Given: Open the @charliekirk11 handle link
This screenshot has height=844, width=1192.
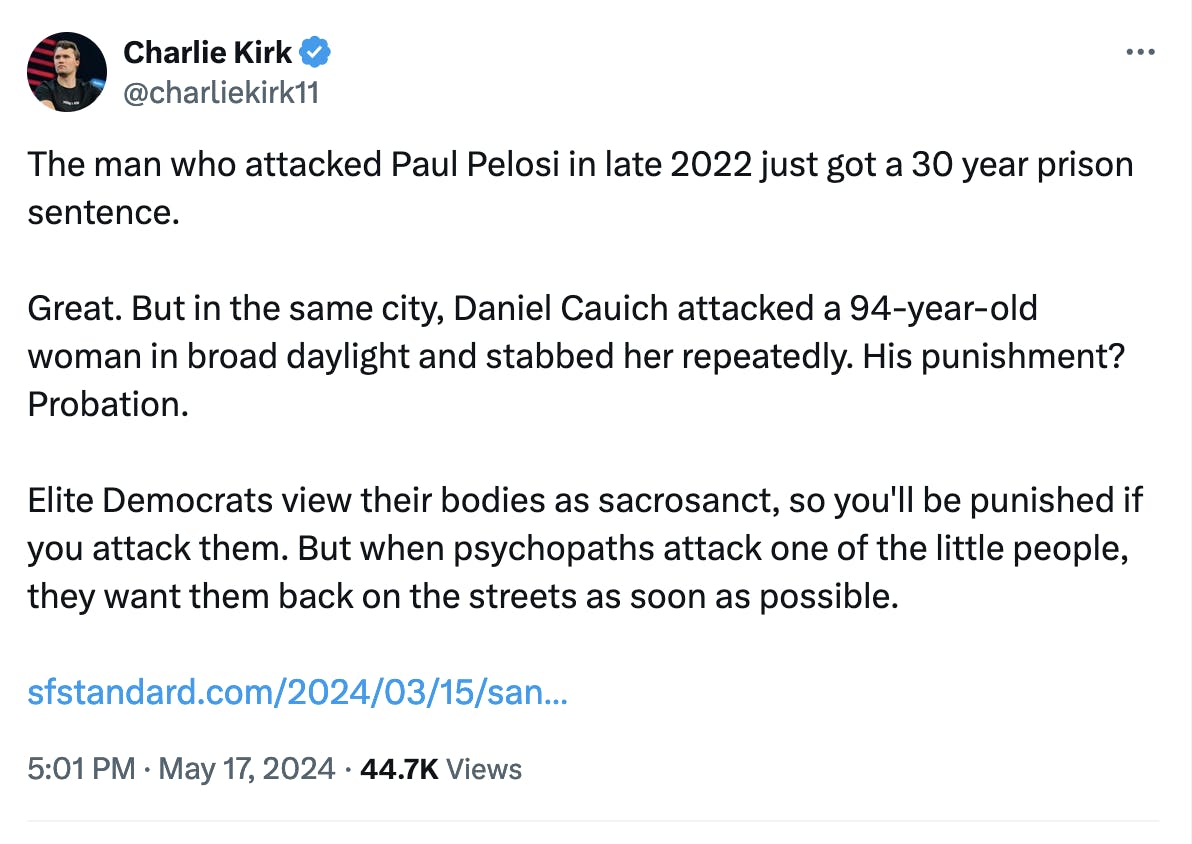Looking at the screenshot, I should [221, 93].
